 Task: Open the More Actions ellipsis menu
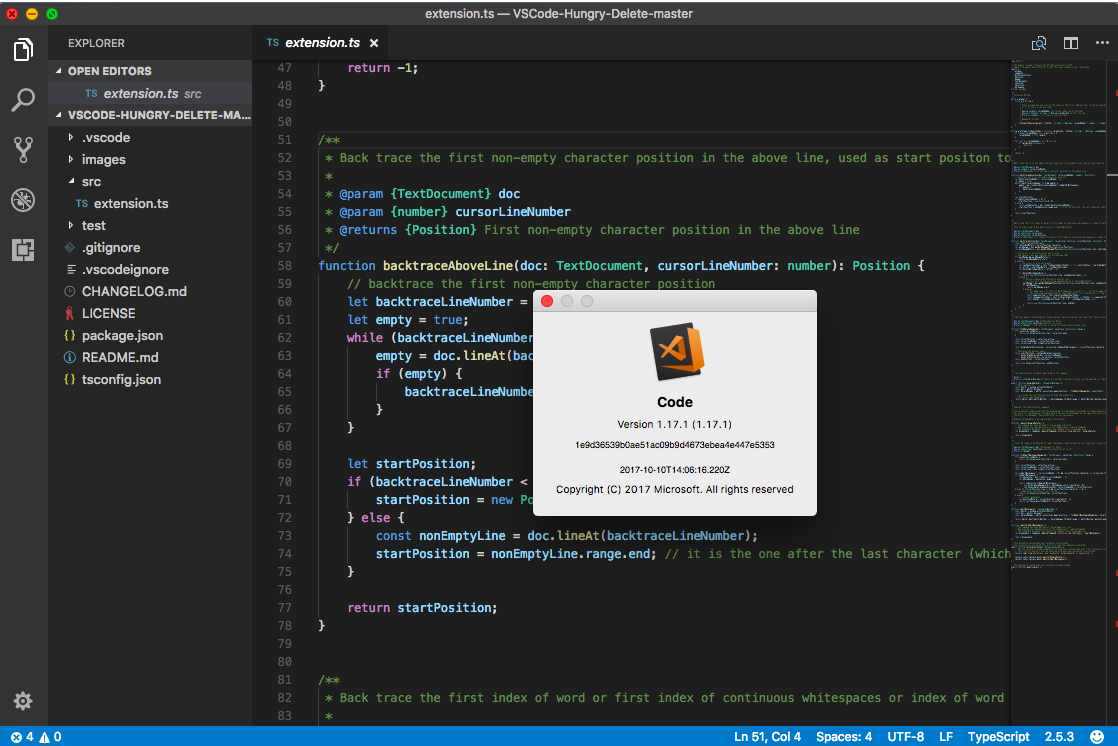click(1102, 43)
